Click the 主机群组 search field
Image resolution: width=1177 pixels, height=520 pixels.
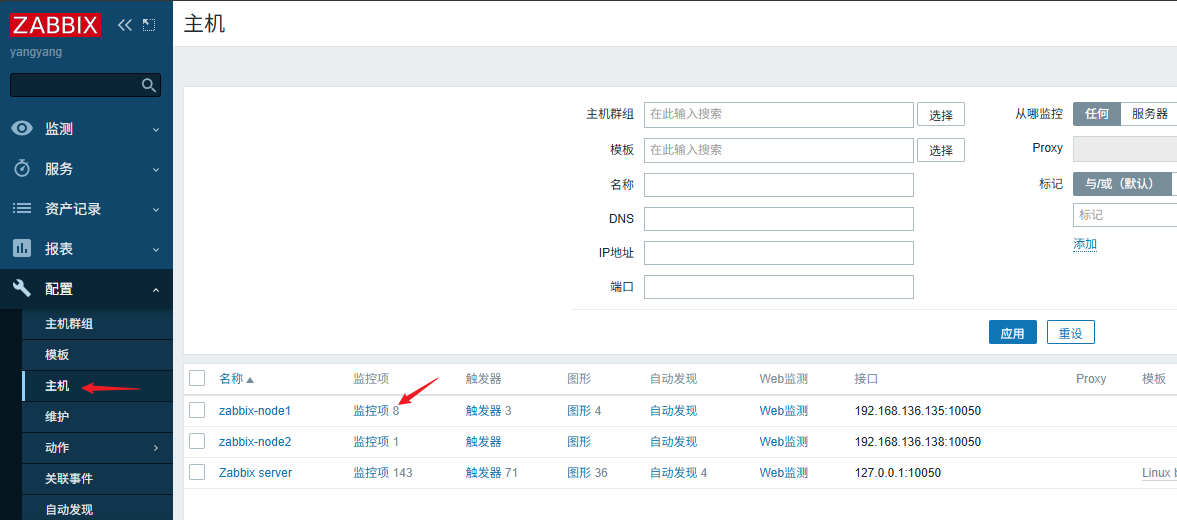[778, 115]
